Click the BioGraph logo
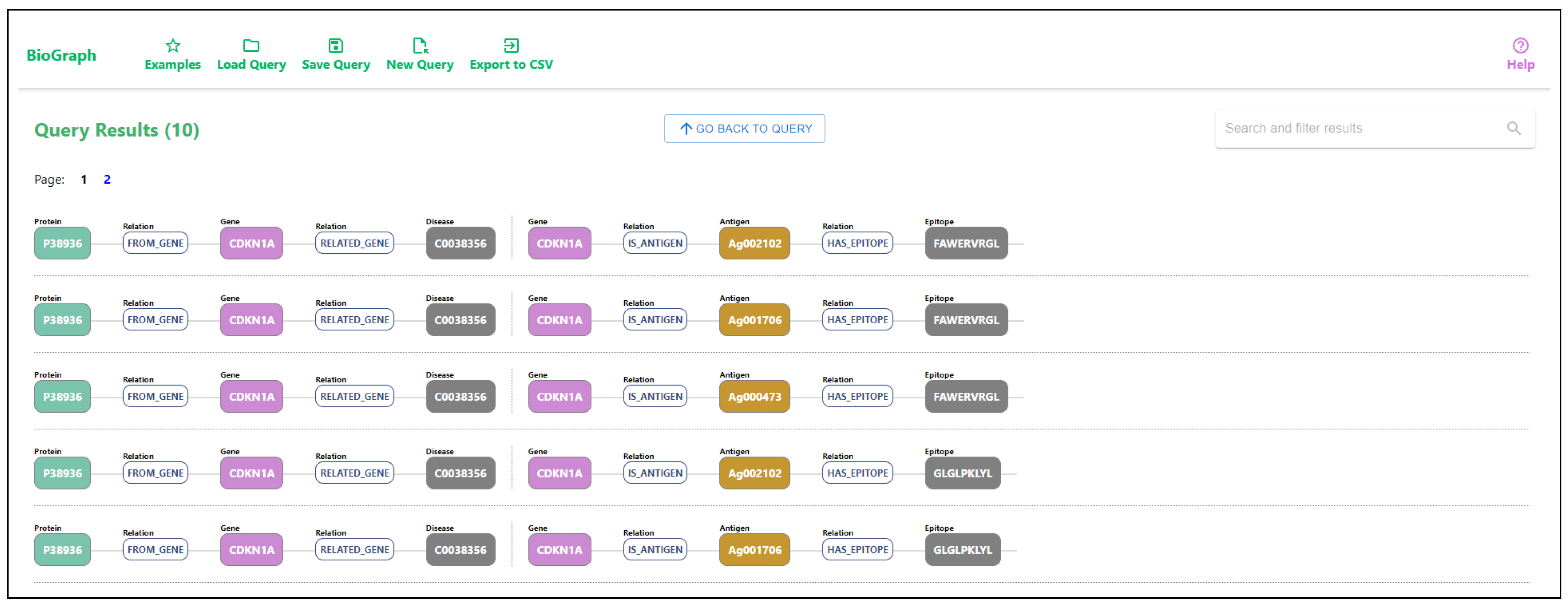Screen dimensions: 1568x610 pyautogui.click(x=62, y=55)
